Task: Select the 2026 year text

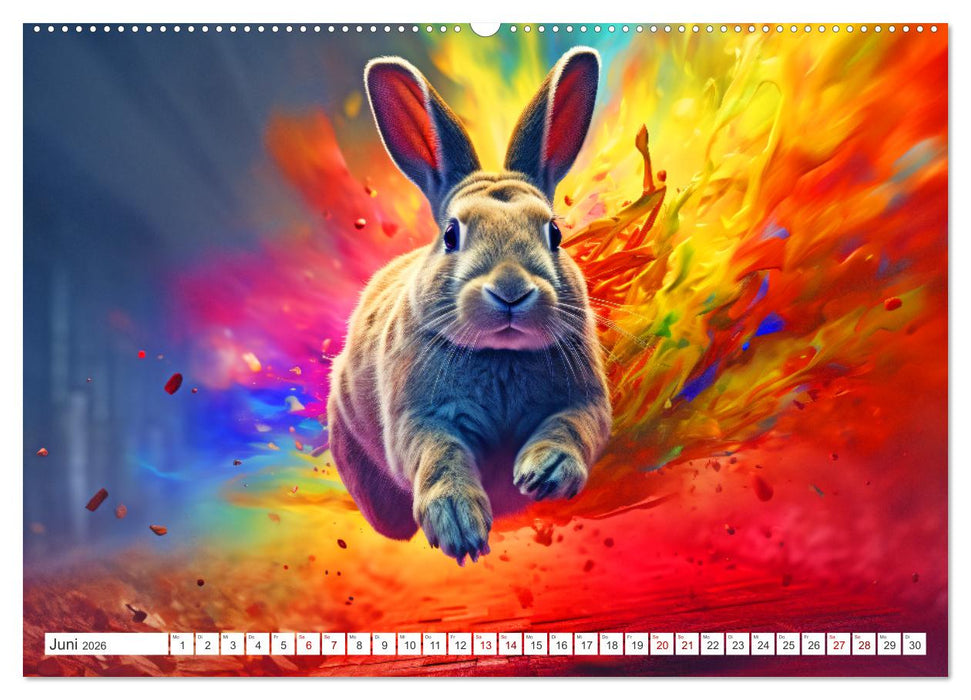Action: pyautogui.click(x=95, y=644)
